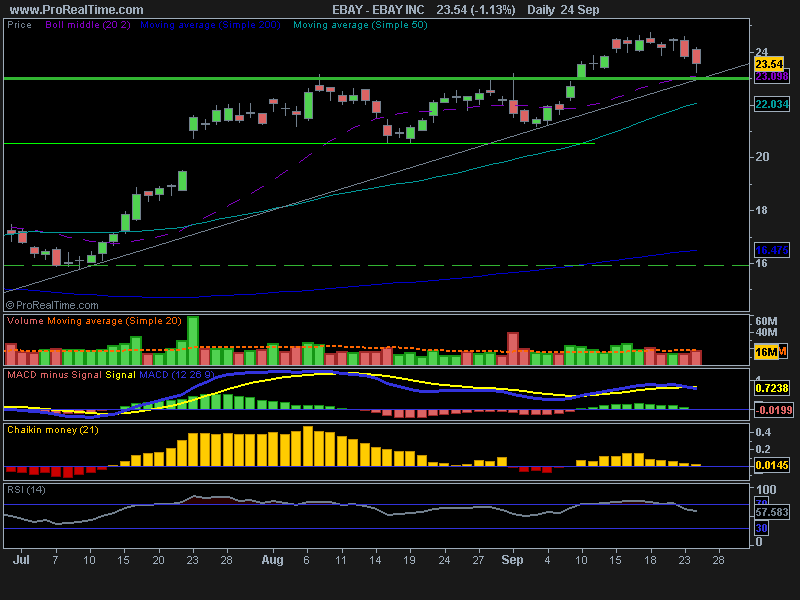Image resolution: width=800 pixels, height=600 pixels.
Task: Click the tall red volume spike bar
Action: click(x=513, y=348)
